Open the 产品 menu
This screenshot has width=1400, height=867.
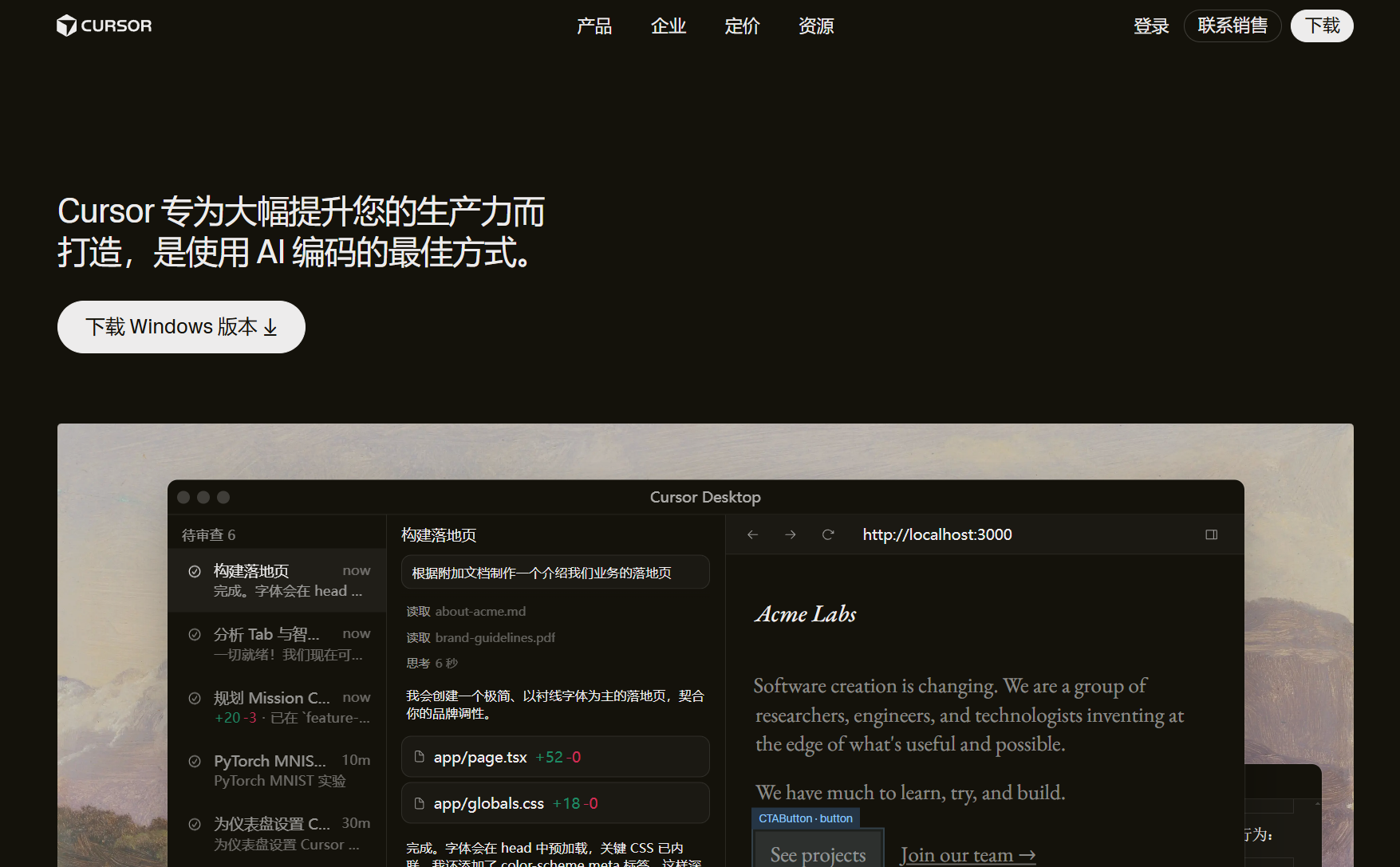(x=594, y=26)
